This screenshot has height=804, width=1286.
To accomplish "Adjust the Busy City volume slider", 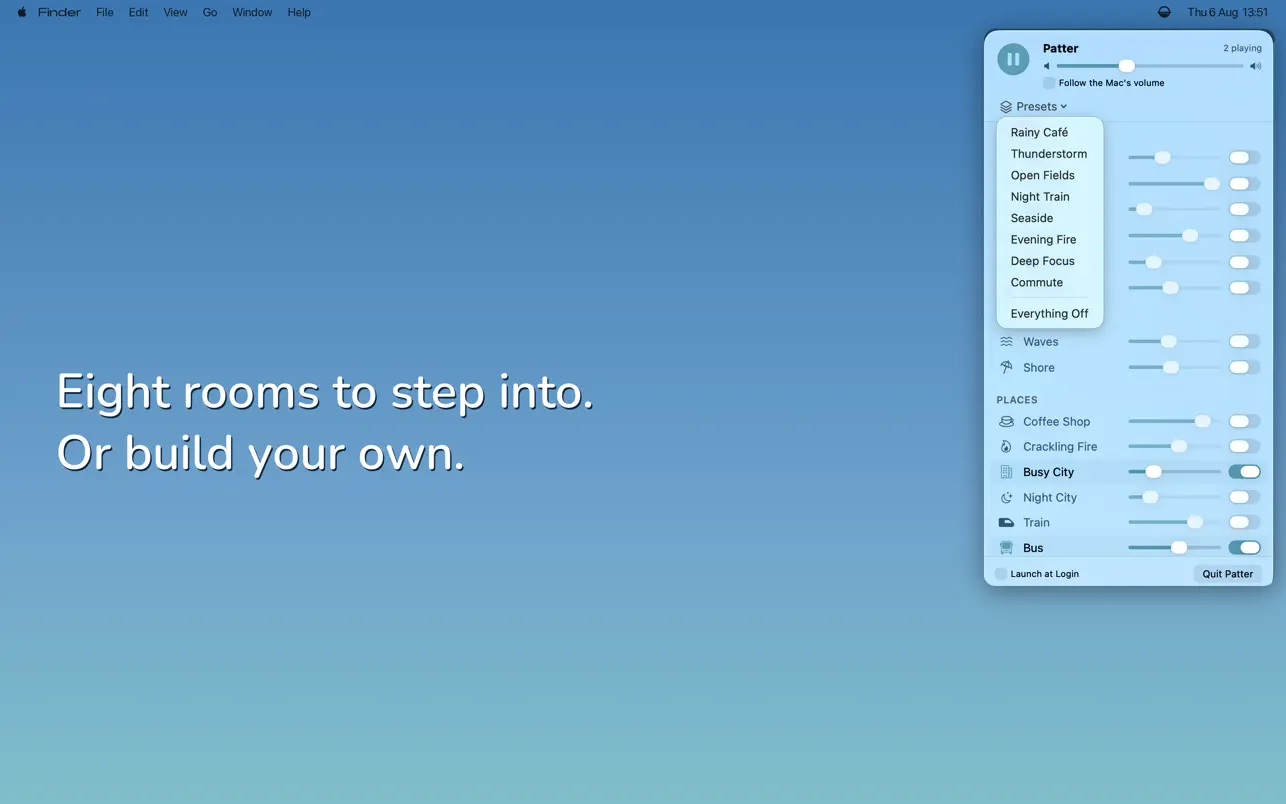I will pos(1174,472).
